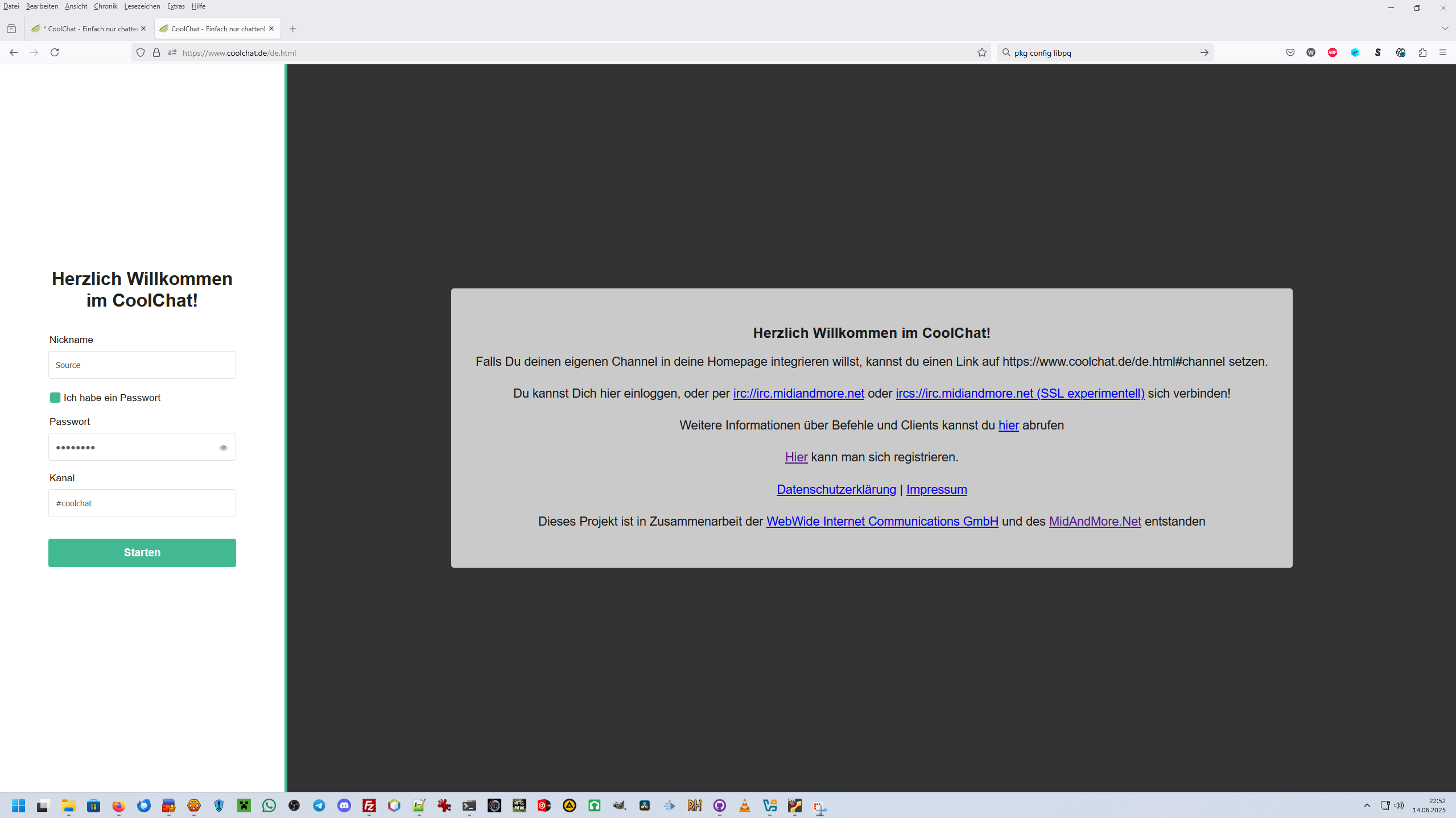Show password with the eye icon
This screenshot has width=1456, height=818.
(224, 448)
